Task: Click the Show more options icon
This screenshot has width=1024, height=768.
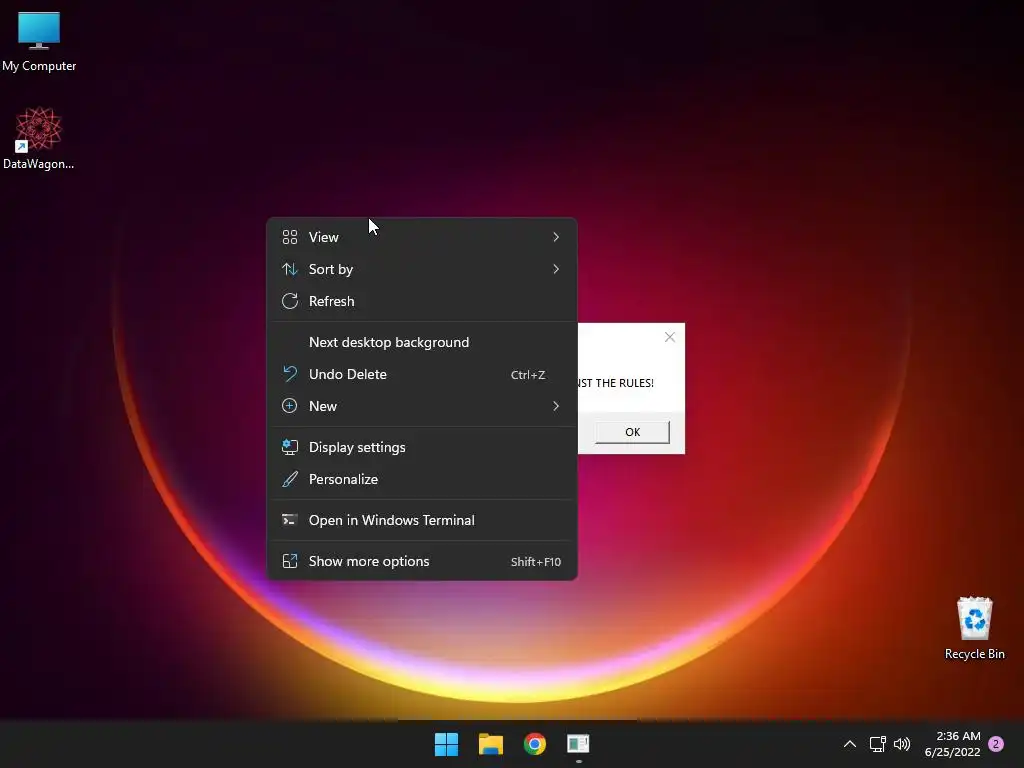Action: click(290, 562)
